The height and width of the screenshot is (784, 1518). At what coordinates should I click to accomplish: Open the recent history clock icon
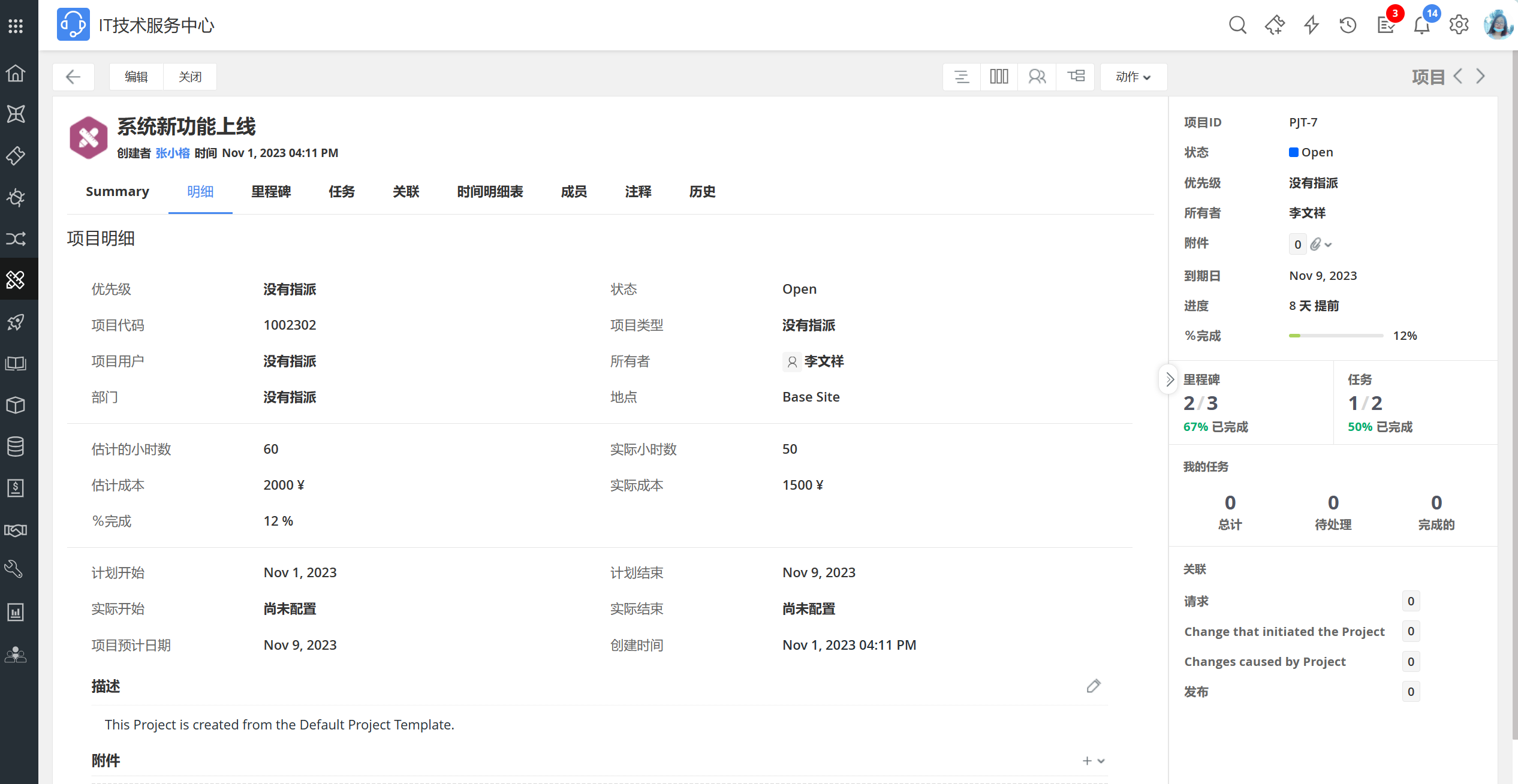pyautogui.click(x=1348, y=25)
